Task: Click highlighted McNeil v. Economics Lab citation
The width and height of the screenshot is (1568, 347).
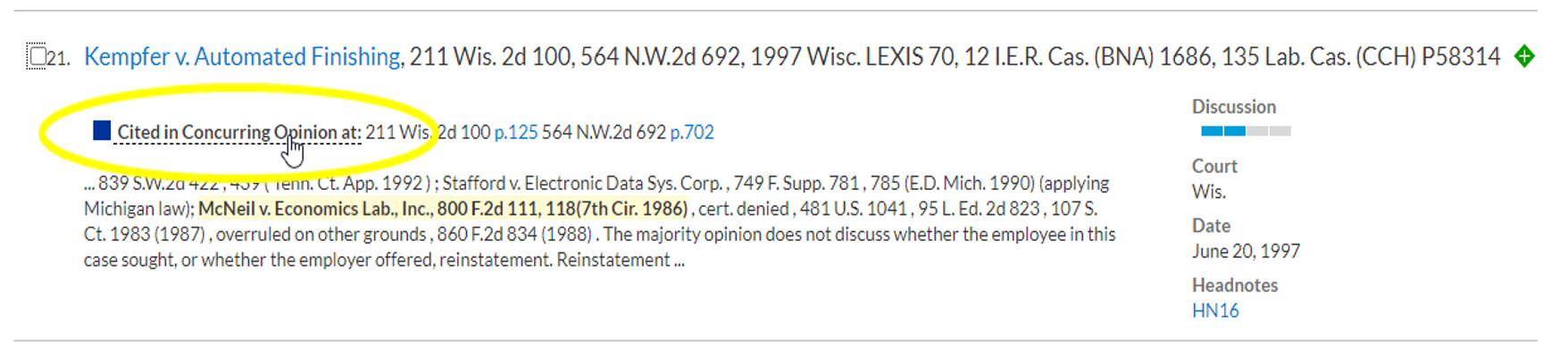Action: (x=443, y=209)
